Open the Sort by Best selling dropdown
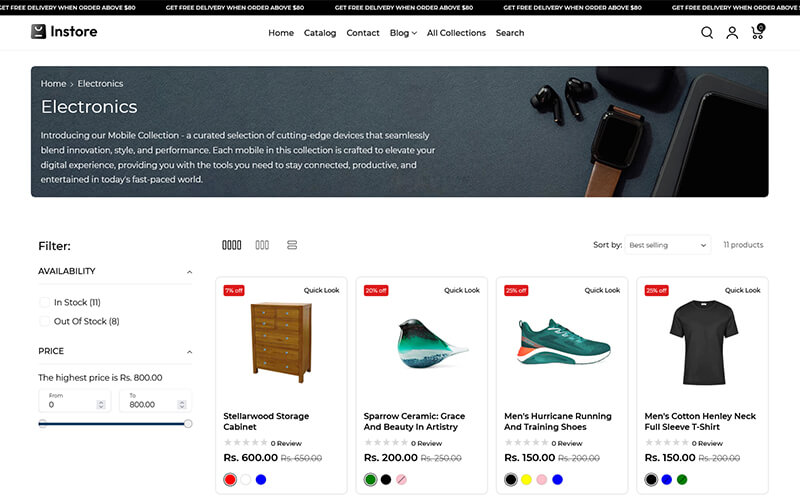Viewport: 800px width, 500px height. (667, 245)
